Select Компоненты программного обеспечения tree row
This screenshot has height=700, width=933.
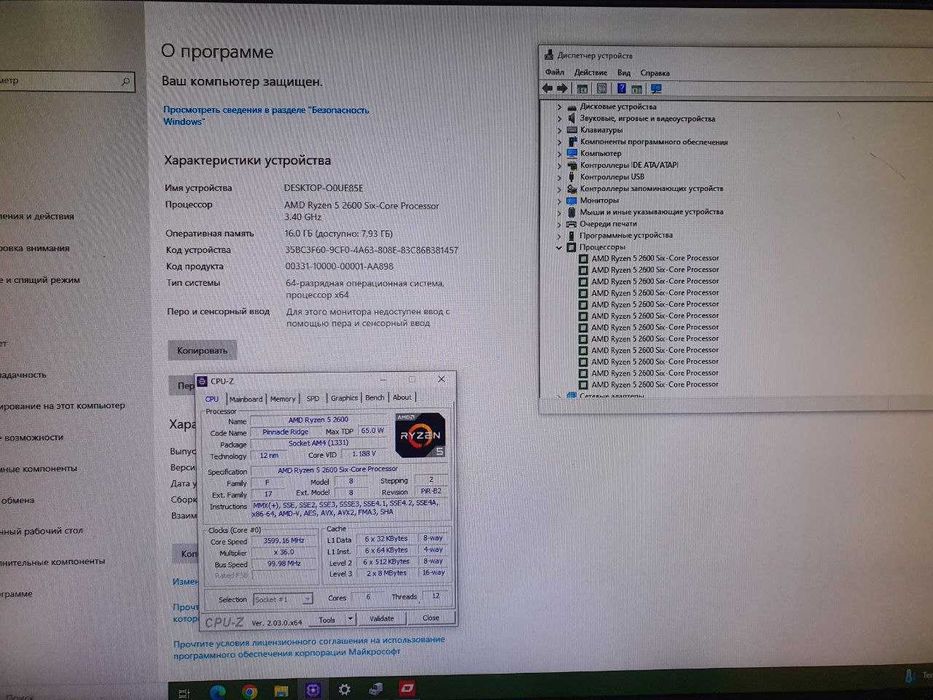pyautogui.click(x=653, y=142)
